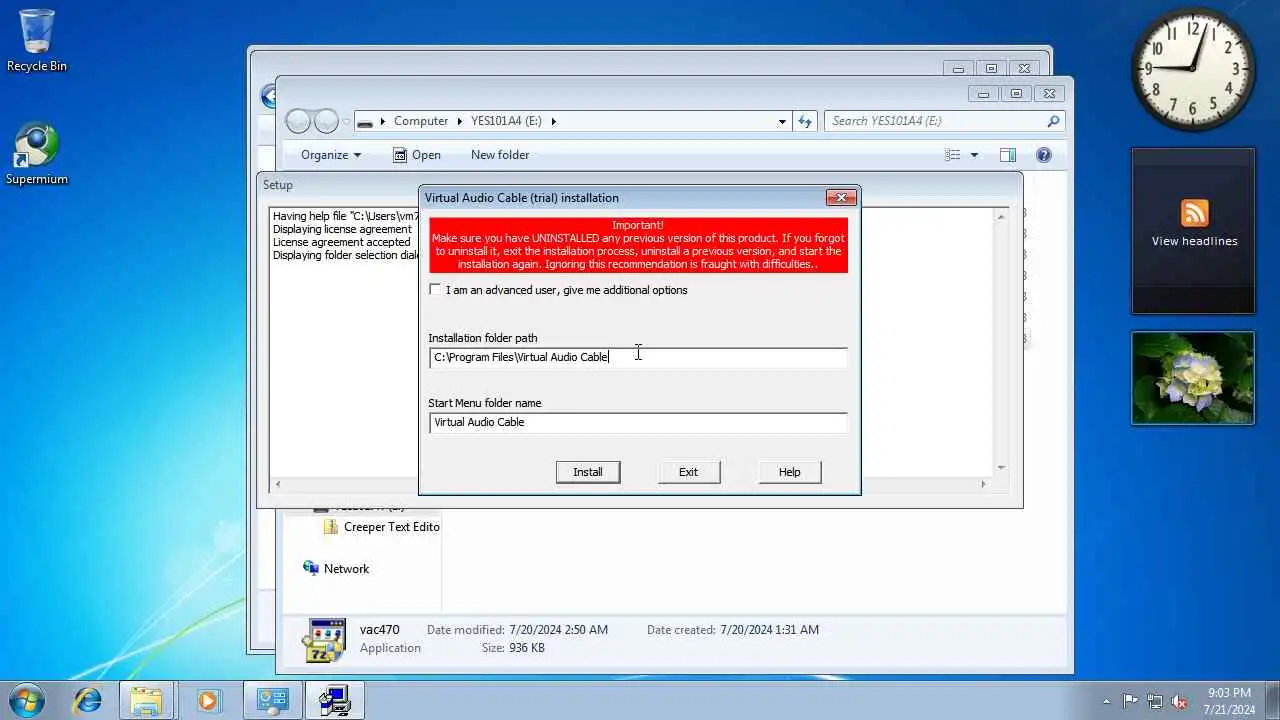Switch to the Setup installer taskbar icon
The image size is (1280, 720).
334,700
